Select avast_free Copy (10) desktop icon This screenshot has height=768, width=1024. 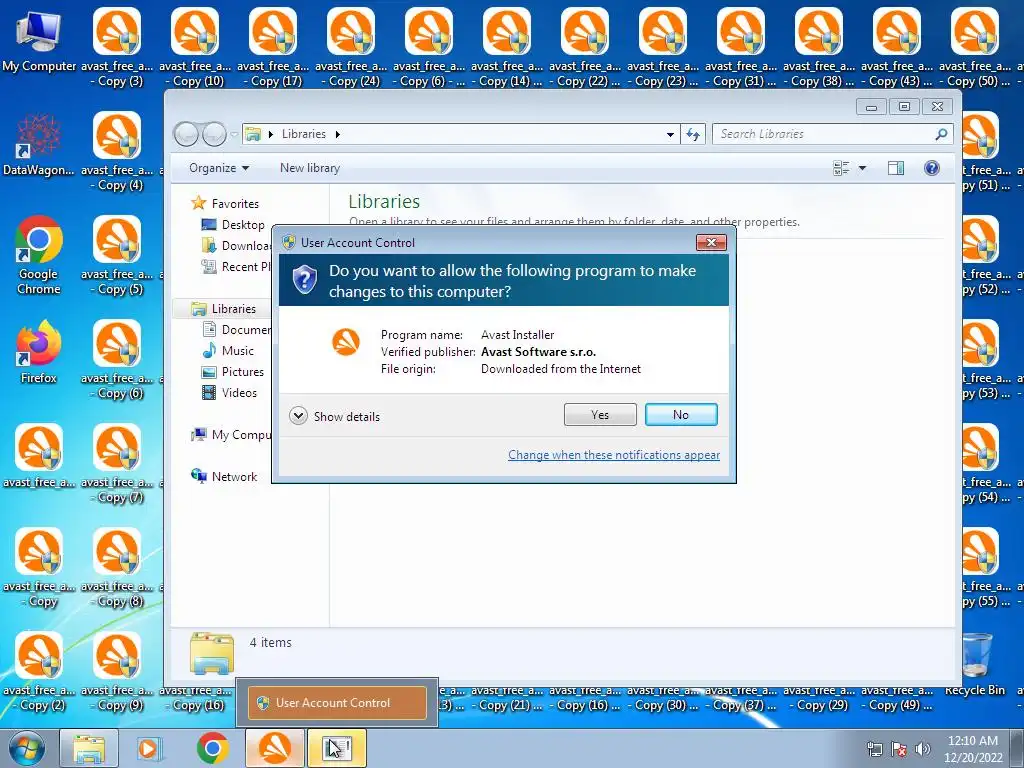coord(195,47)
